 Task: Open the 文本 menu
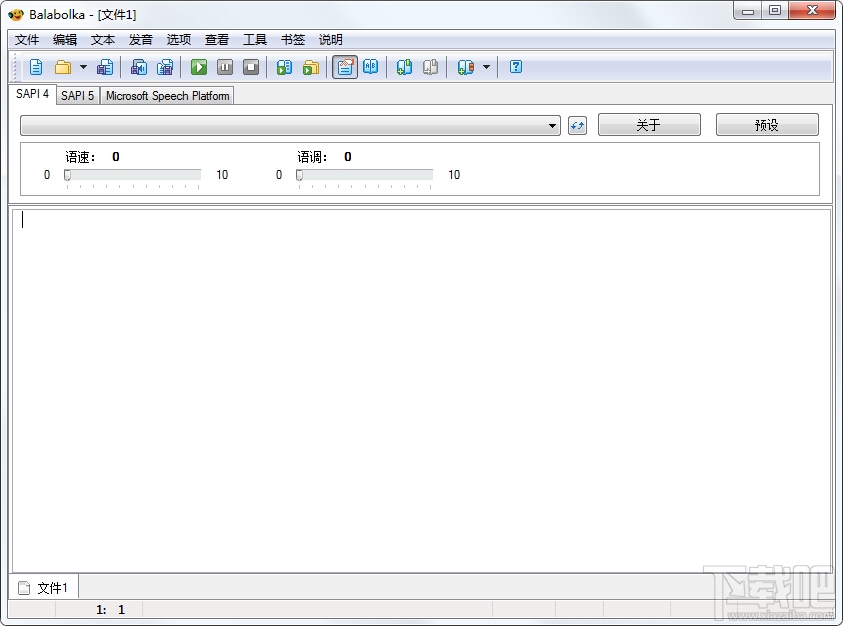[103, 40]
